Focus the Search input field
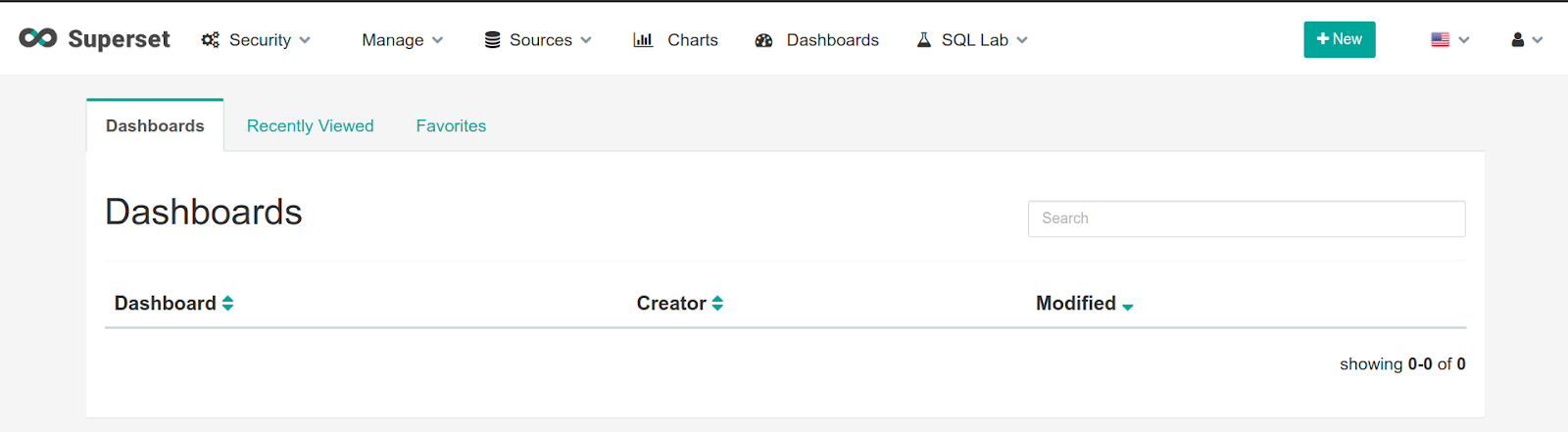 (x=1247, y=218)
